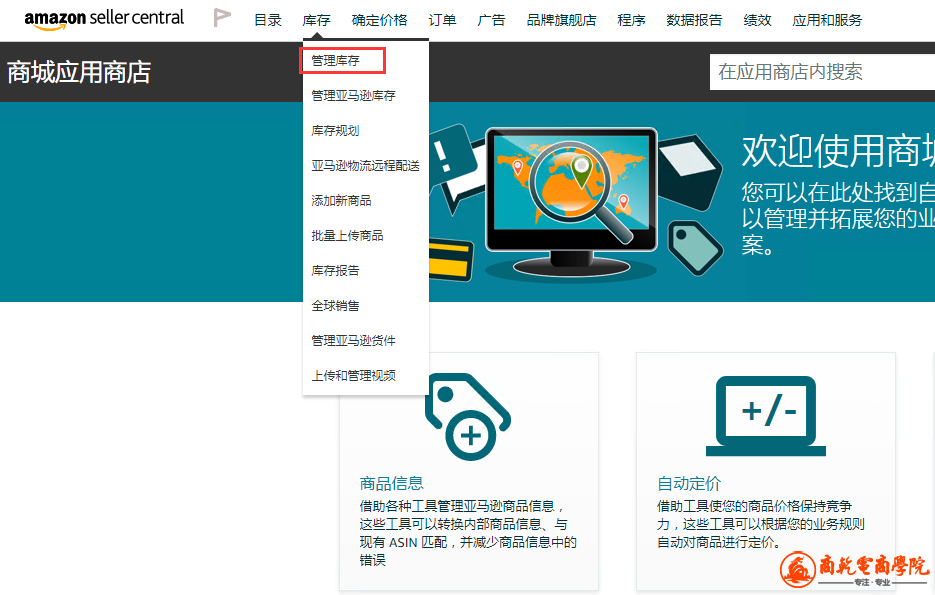Viewport: 935px width, 595px height.
Task: Open the 应用和服务 menu
Action: click(x=827, y=20)
